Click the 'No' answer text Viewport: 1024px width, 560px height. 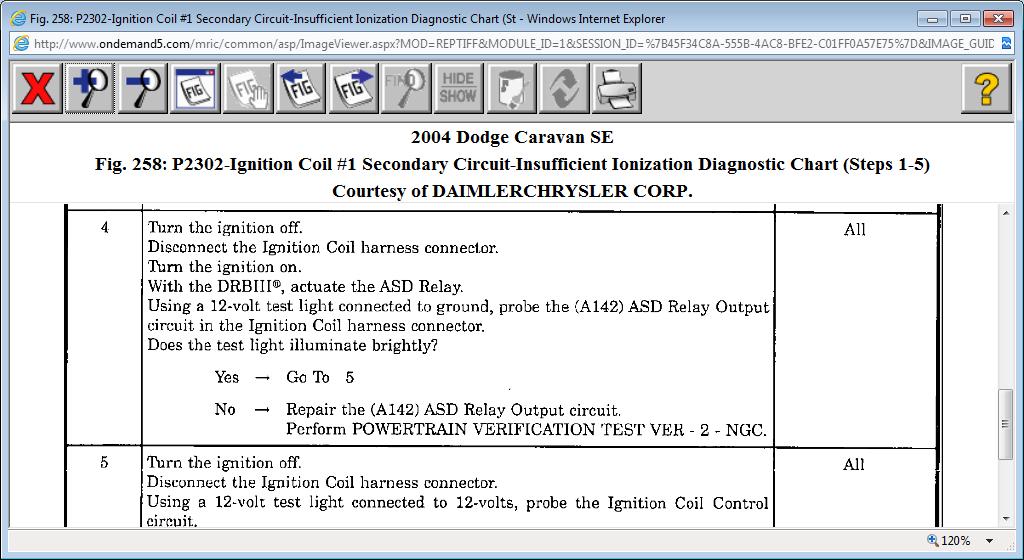point(225,409)
